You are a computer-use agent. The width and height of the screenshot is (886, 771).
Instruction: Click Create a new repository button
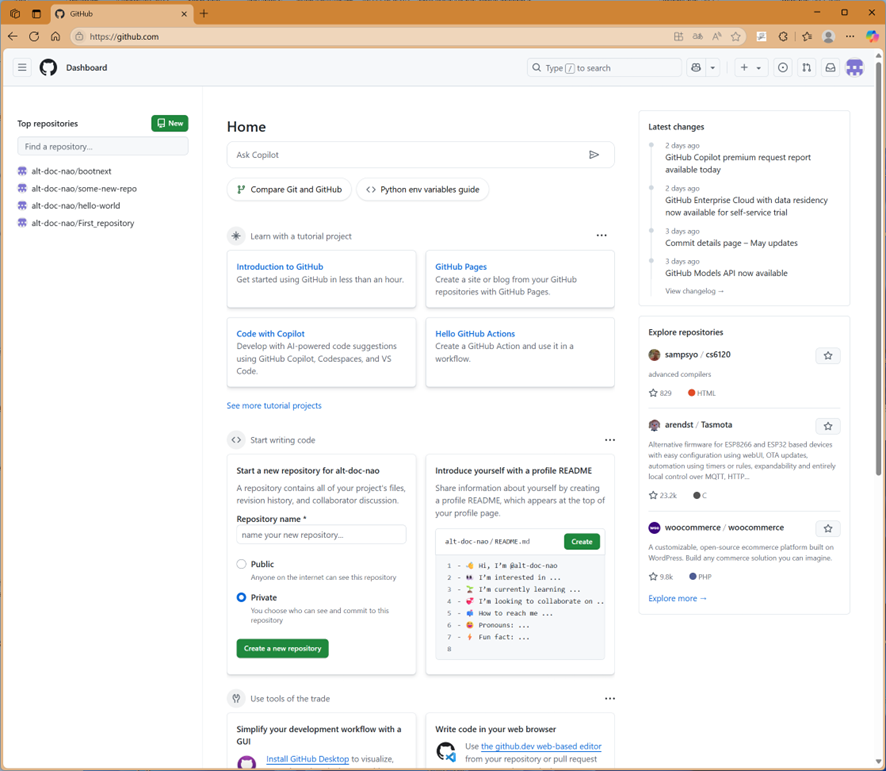[x=283, y=648]
